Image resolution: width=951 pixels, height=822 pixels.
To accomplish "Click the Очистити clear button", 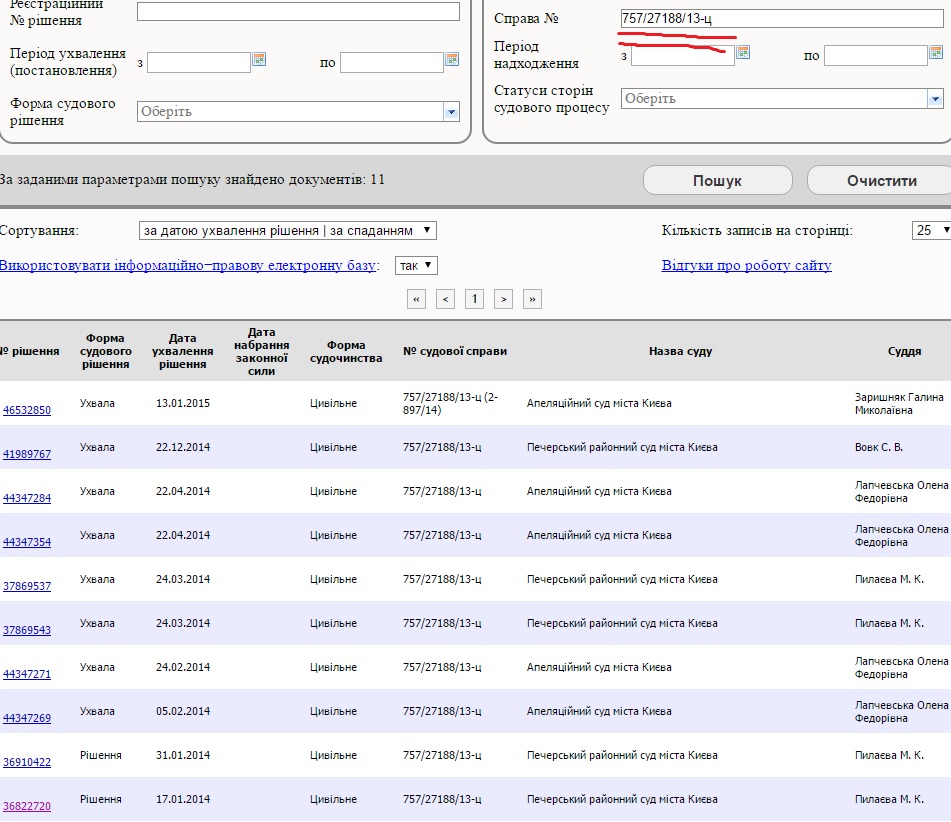I will pyautogui.click(x=880, y=181).
